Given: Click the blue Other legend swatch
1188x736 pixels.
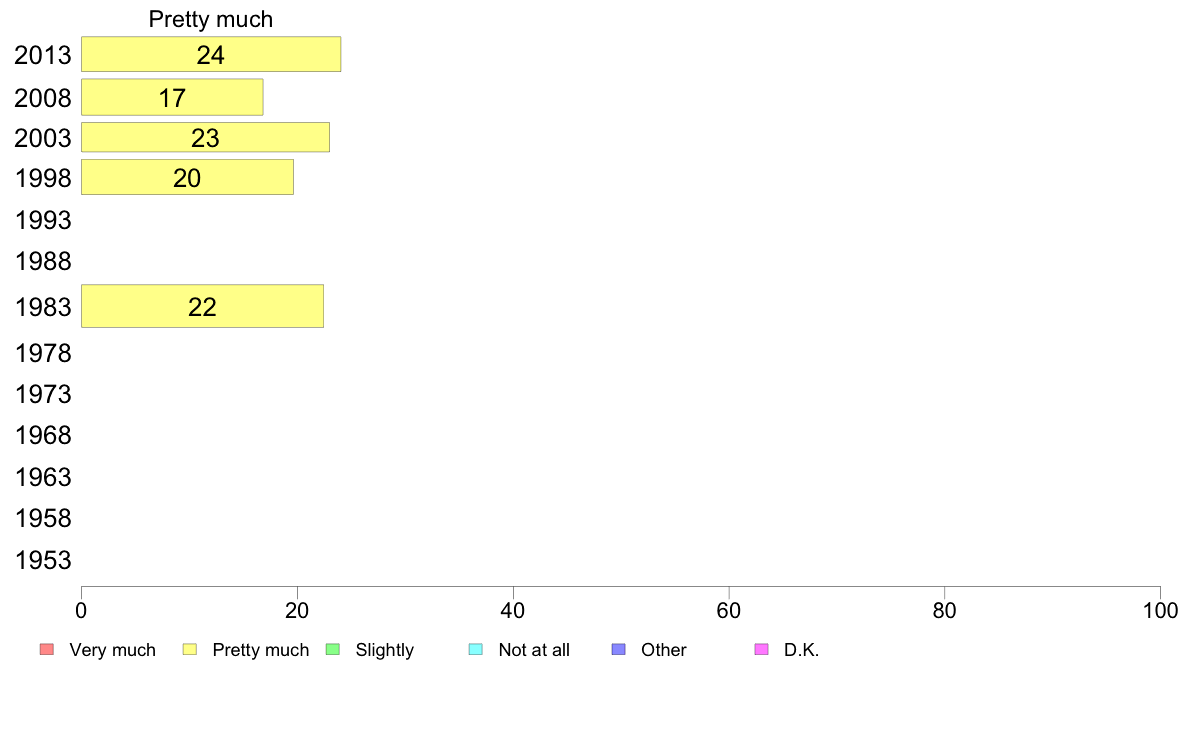Looking at the screenshot, I should point(618,650).
